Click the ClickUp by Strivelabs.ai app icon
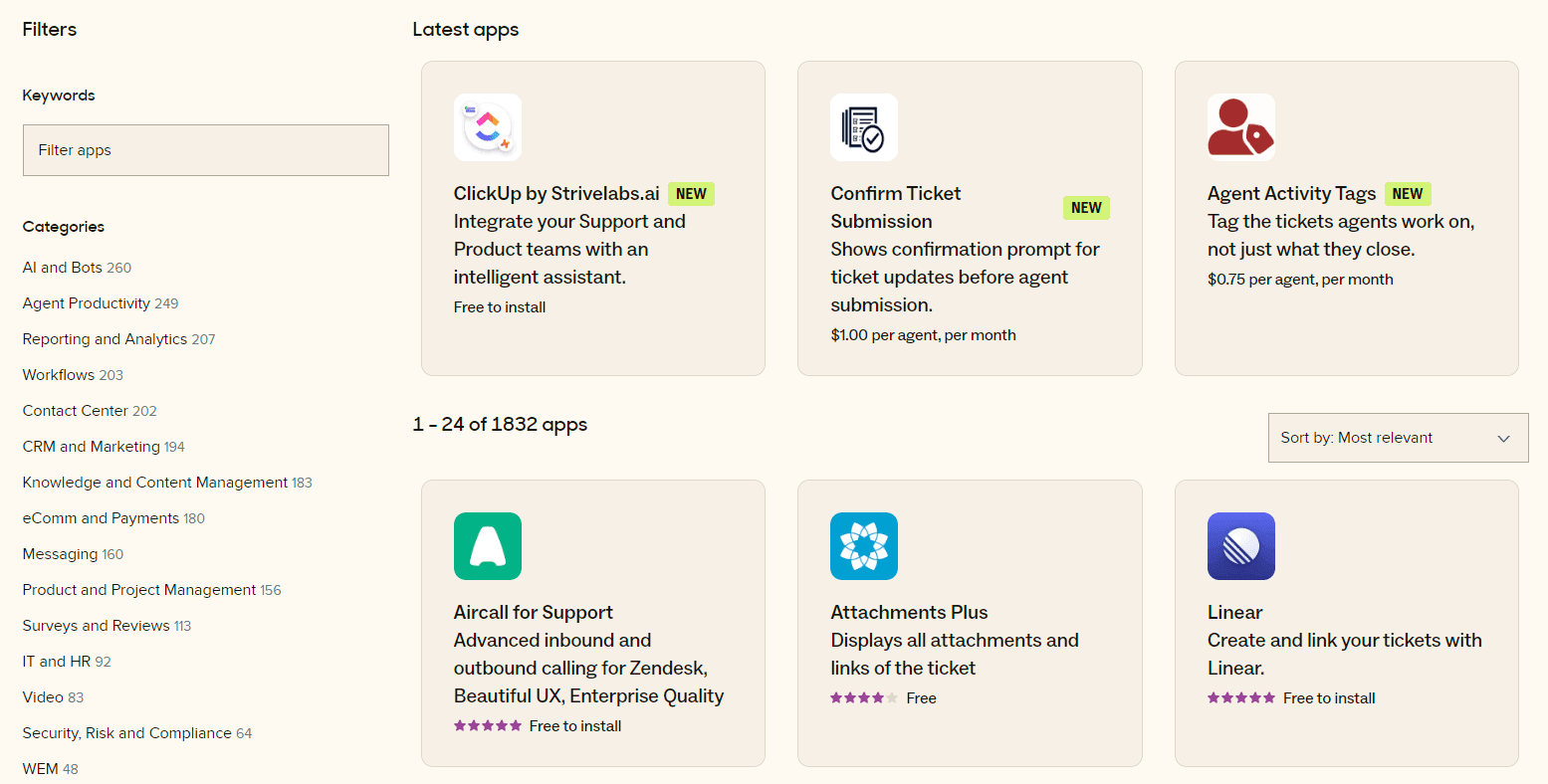 (488, 127)
